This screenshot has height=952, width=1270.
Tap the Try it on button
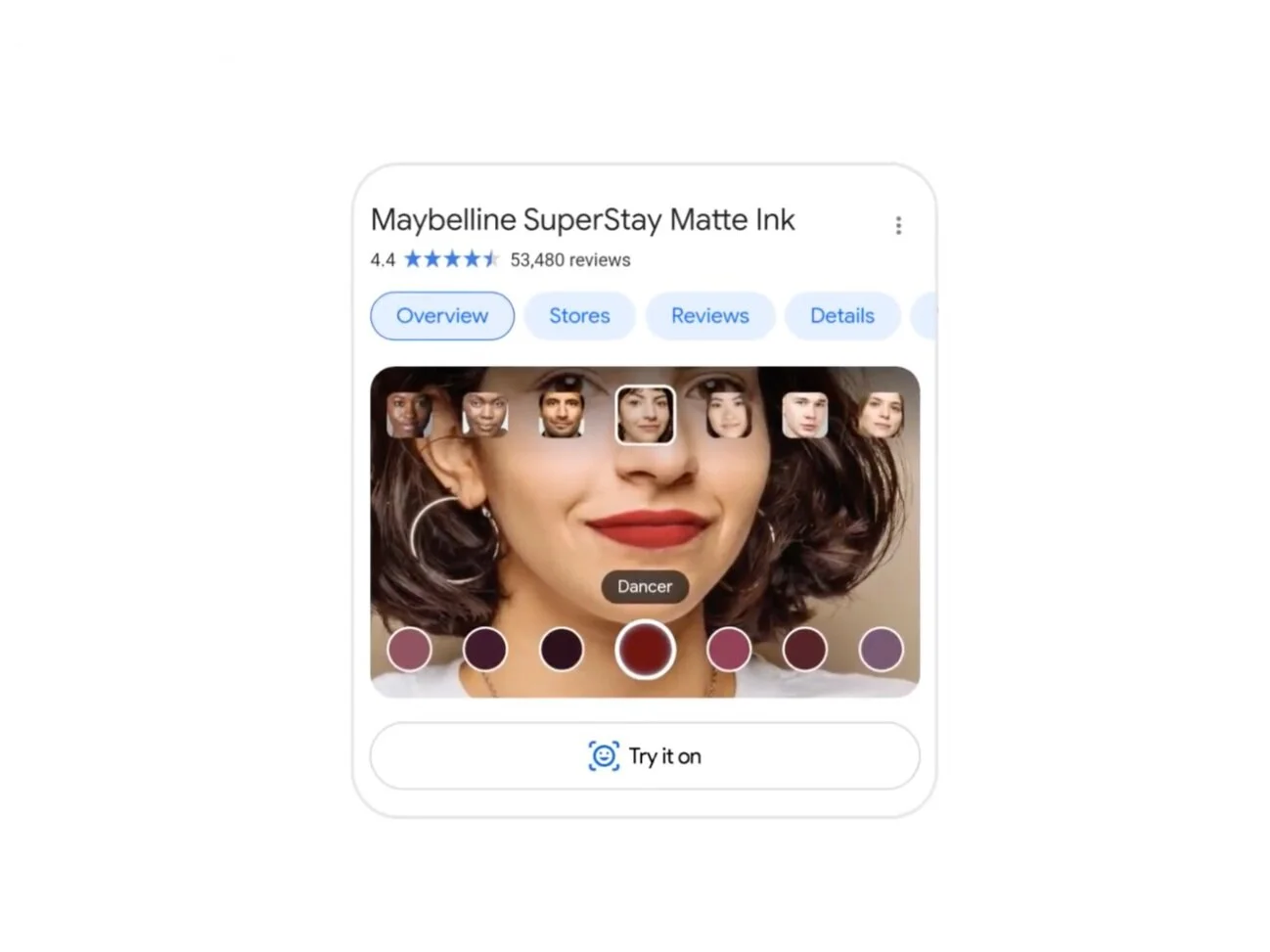tap(645, 756)
